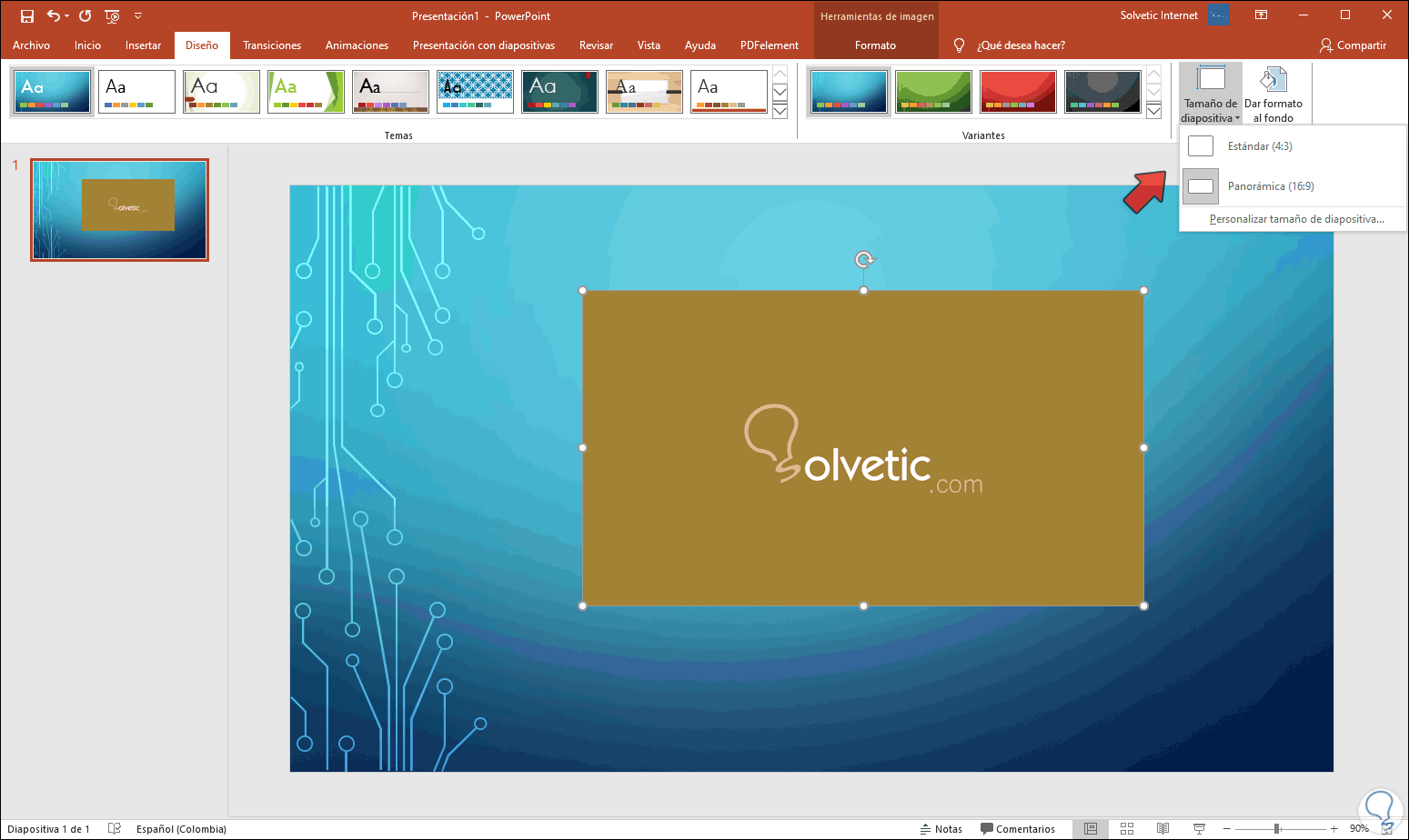The width and height of the screenshot is (1409, 840).
Task: Select the Solvetic logo image on slide
Action: tap(863, 448)
